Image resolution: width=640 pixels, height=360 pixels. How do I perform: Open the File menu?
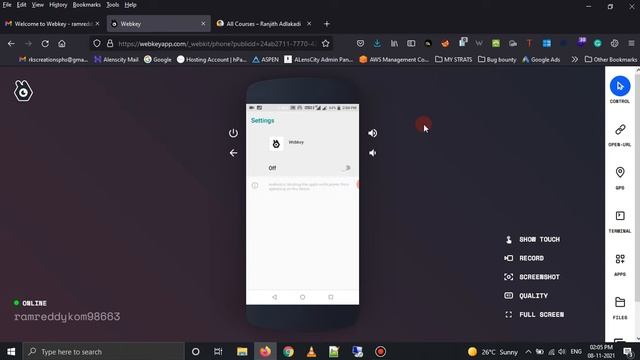[7, 5]
